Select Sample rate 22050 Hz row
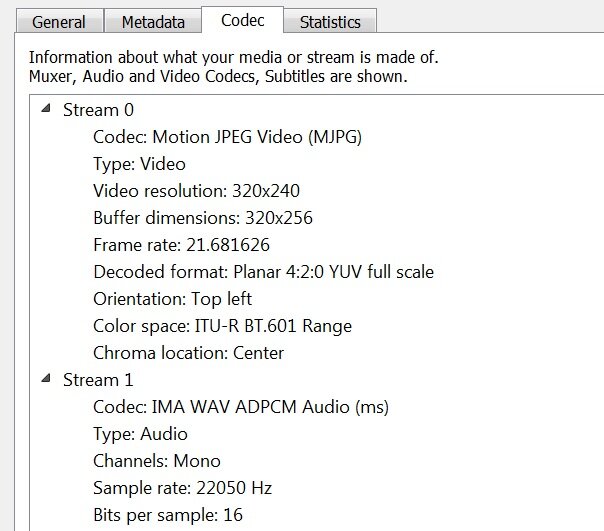The width and height of the screenshot is (604, 531). coord(183,488)
